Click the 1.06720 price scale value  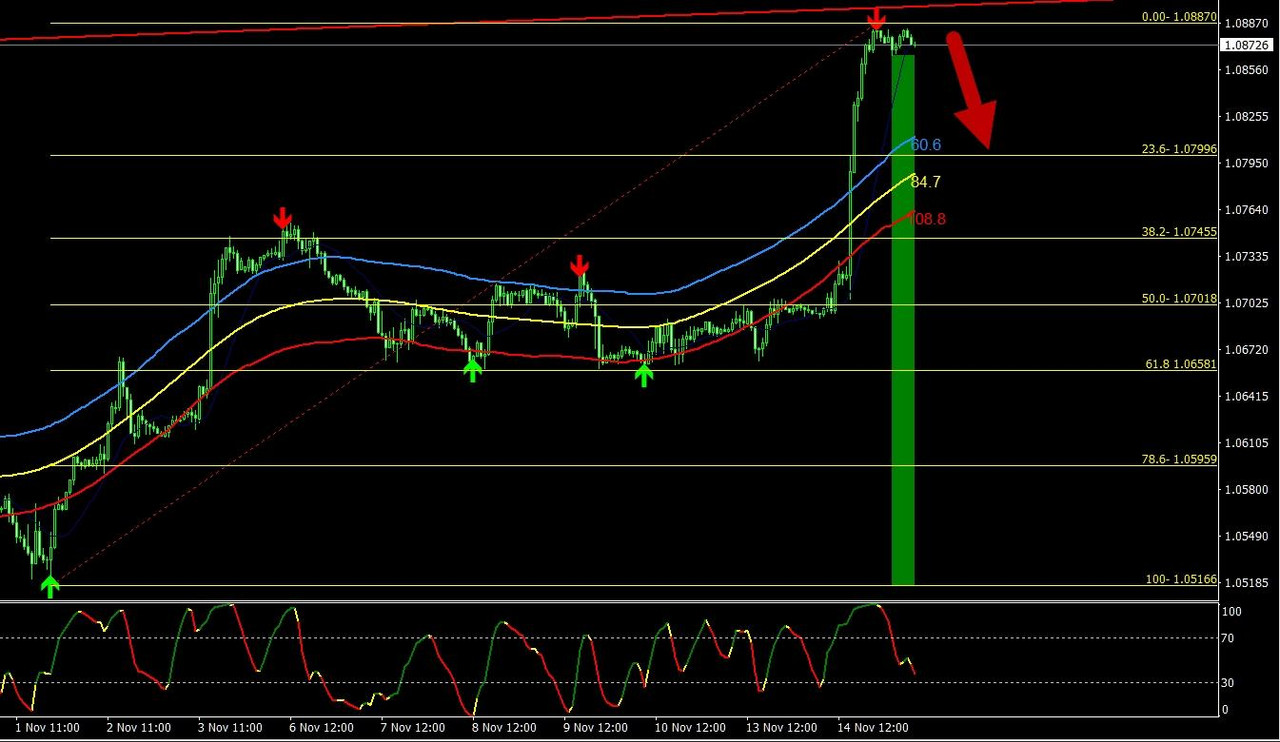pyautogui.click(x=1246, y=350)
